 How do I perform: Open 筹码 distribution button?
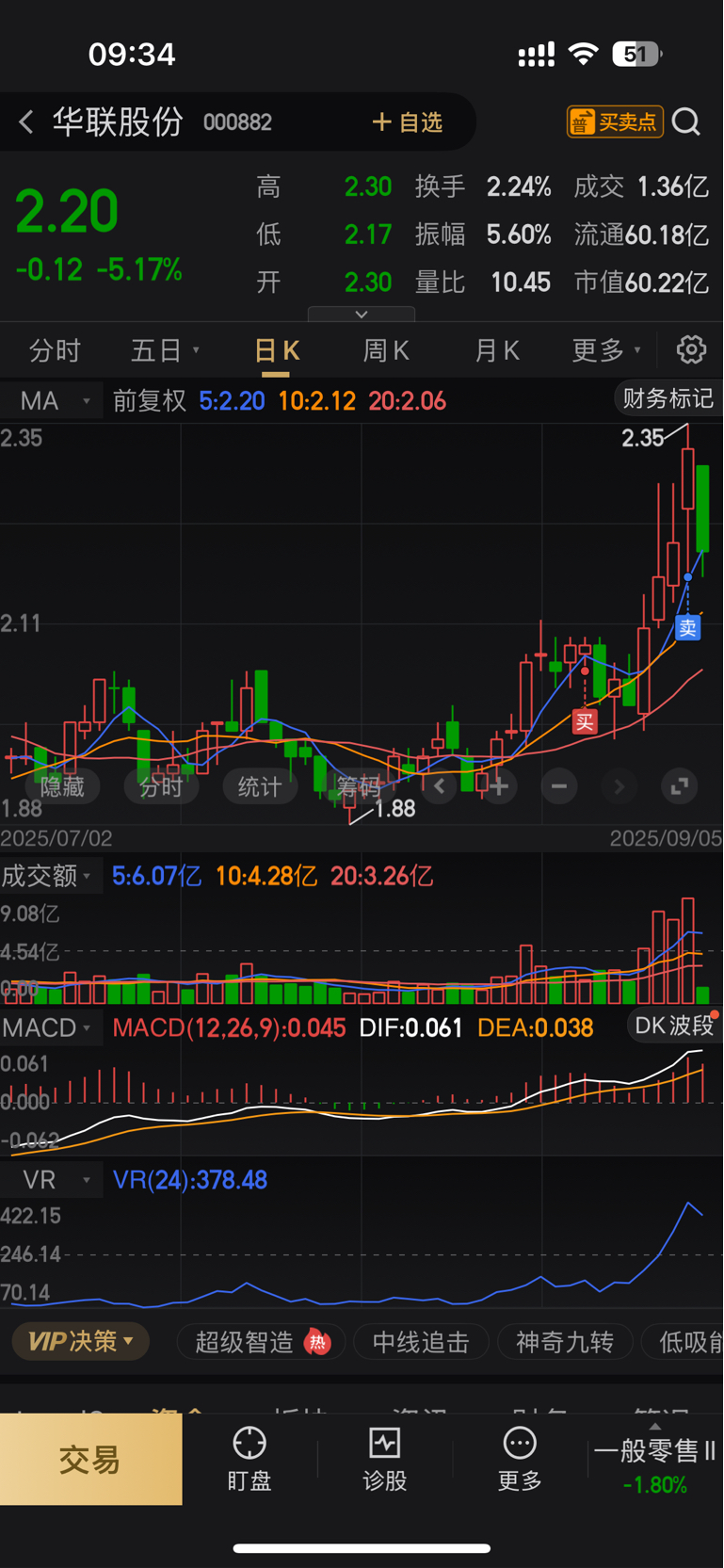click(359, 786)
